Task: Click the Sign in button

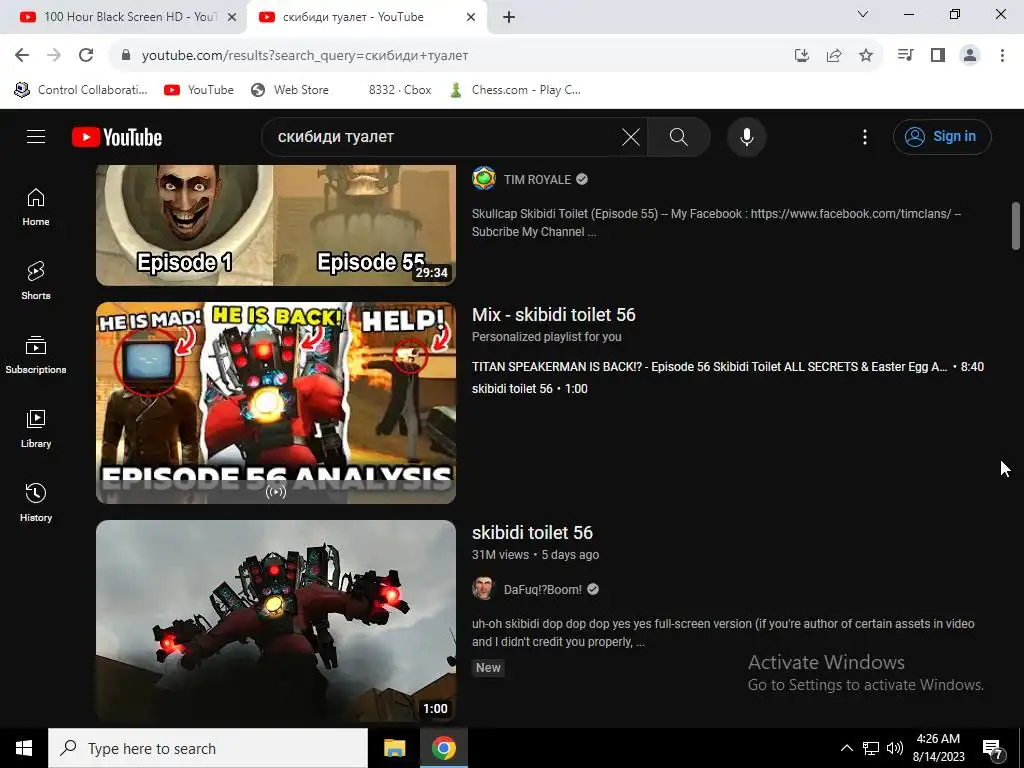Action: click(x=942, y=136)
